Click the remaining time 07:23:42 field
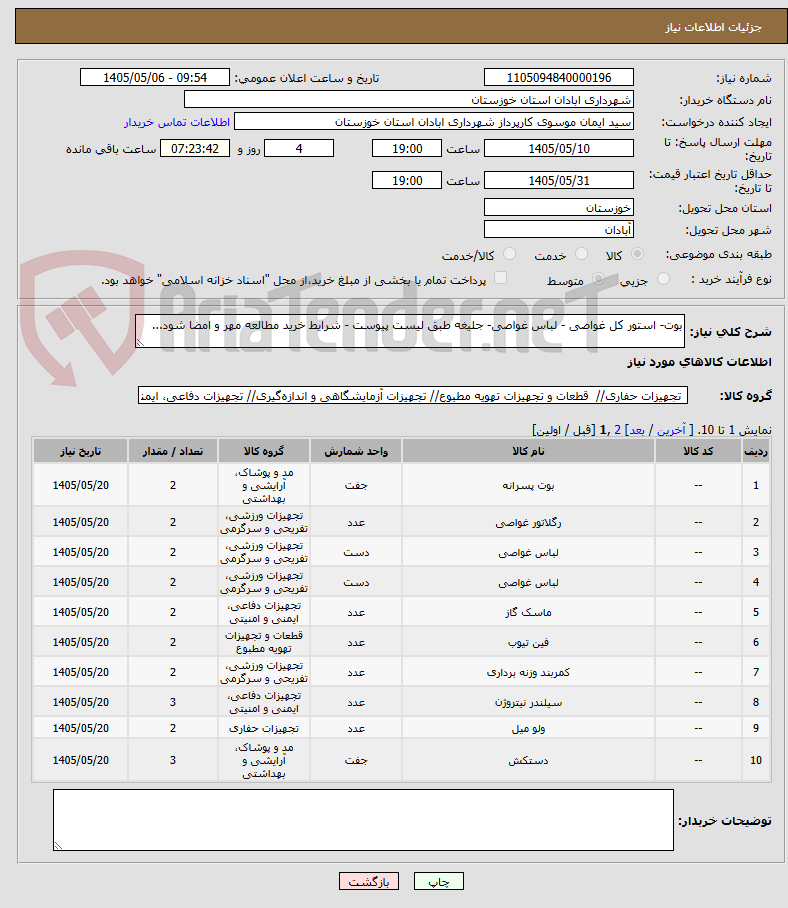The image size is (788, 908). [x=195, y=148]
